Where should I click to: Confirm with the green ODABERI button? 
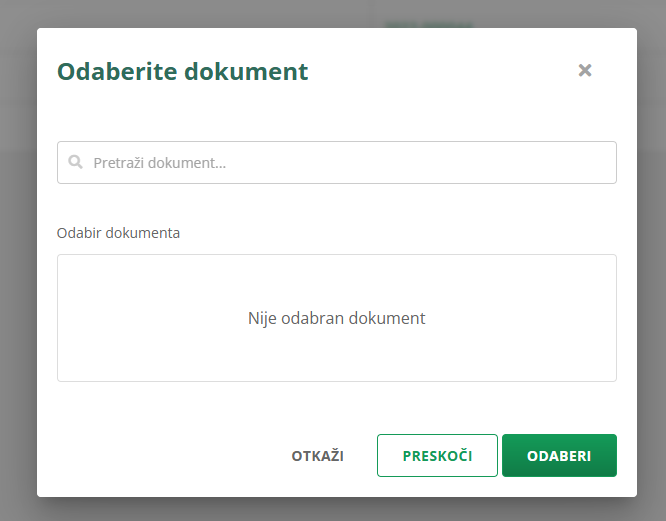(559, 455)
